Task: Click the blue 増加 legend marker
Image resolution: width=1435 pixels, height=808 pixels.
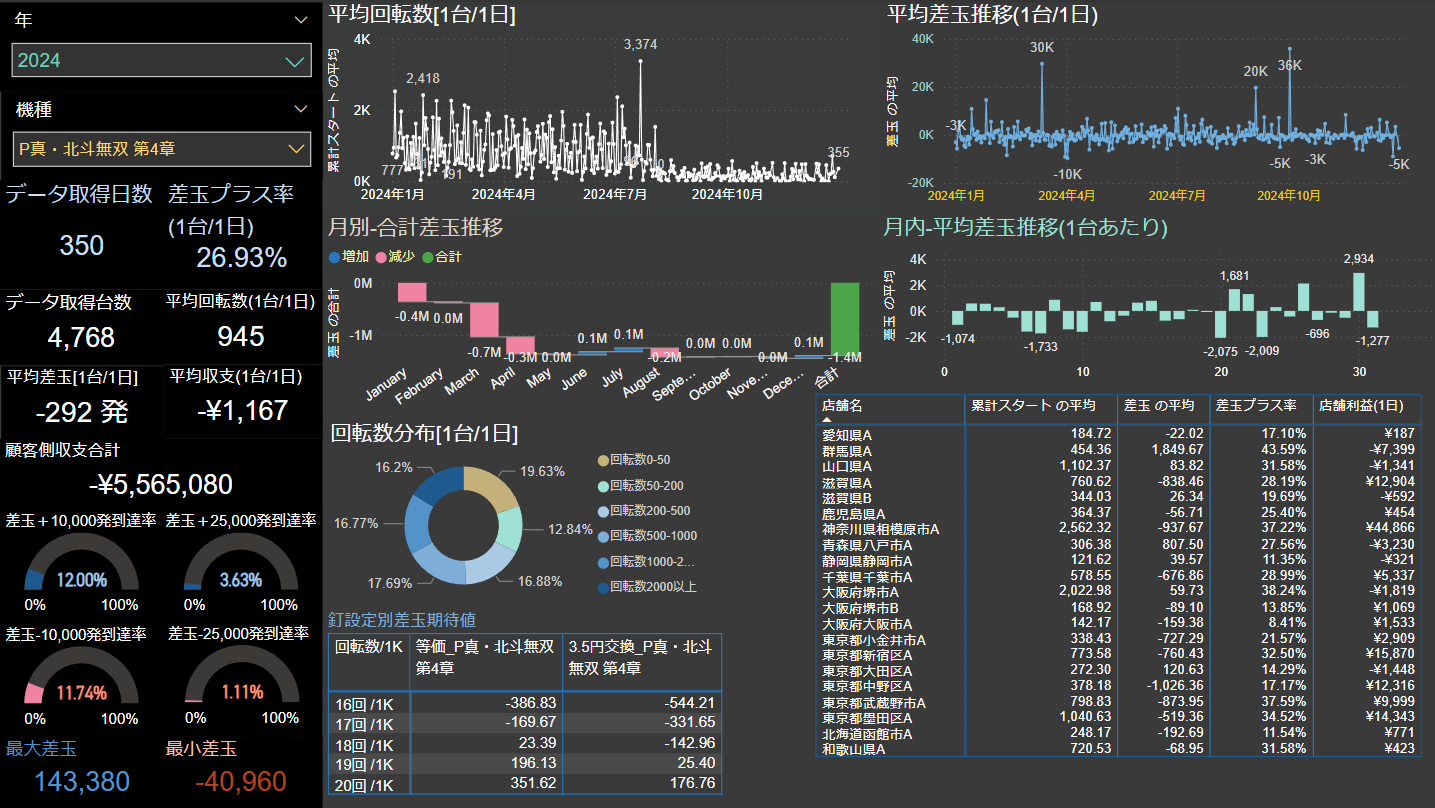Action: click(335, 257)
